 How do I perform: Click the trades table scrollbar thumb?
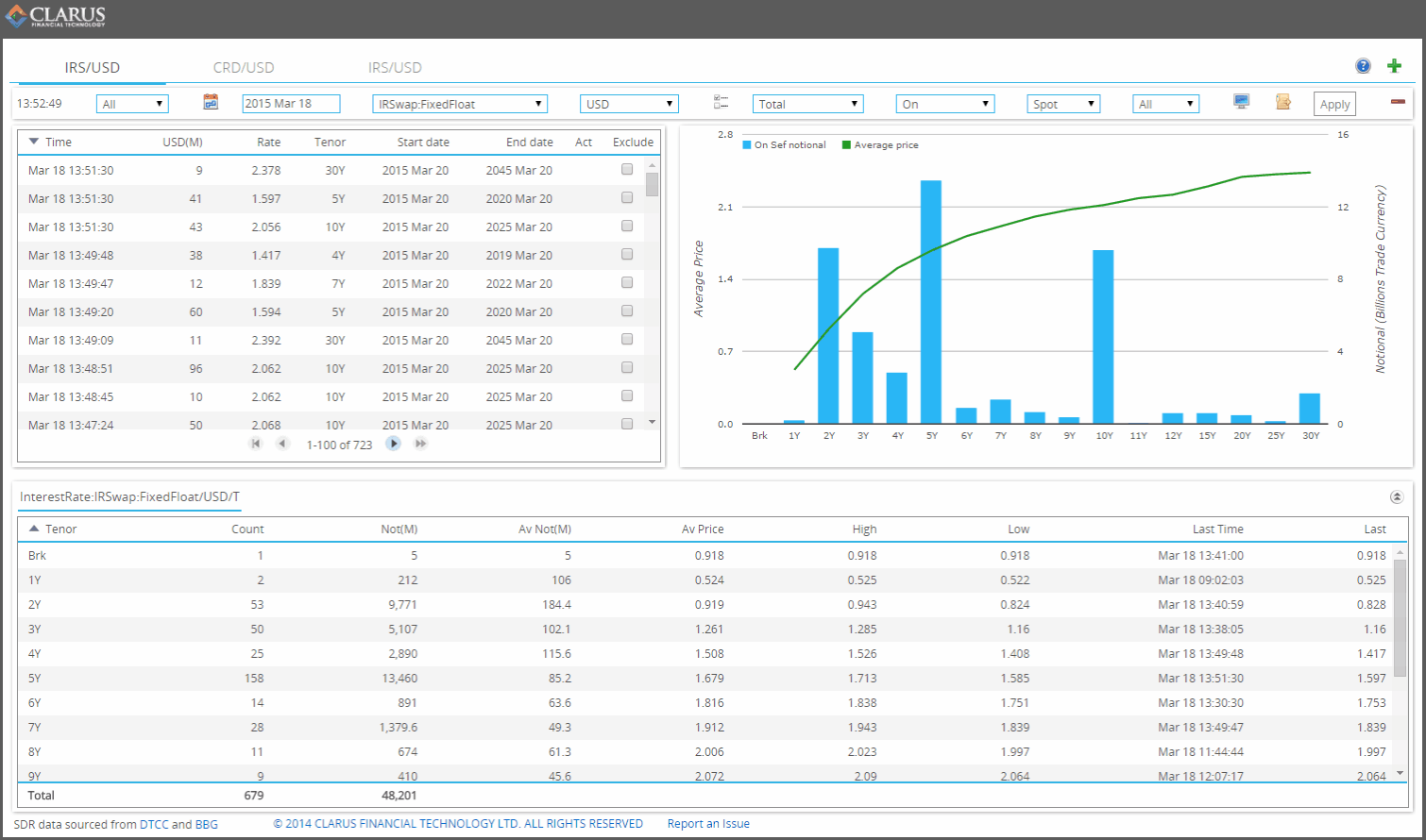(x=652, y=184)
